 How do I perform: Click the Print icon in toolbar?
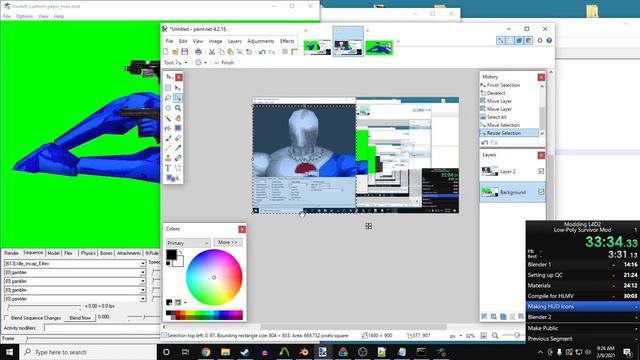(198, 52)
